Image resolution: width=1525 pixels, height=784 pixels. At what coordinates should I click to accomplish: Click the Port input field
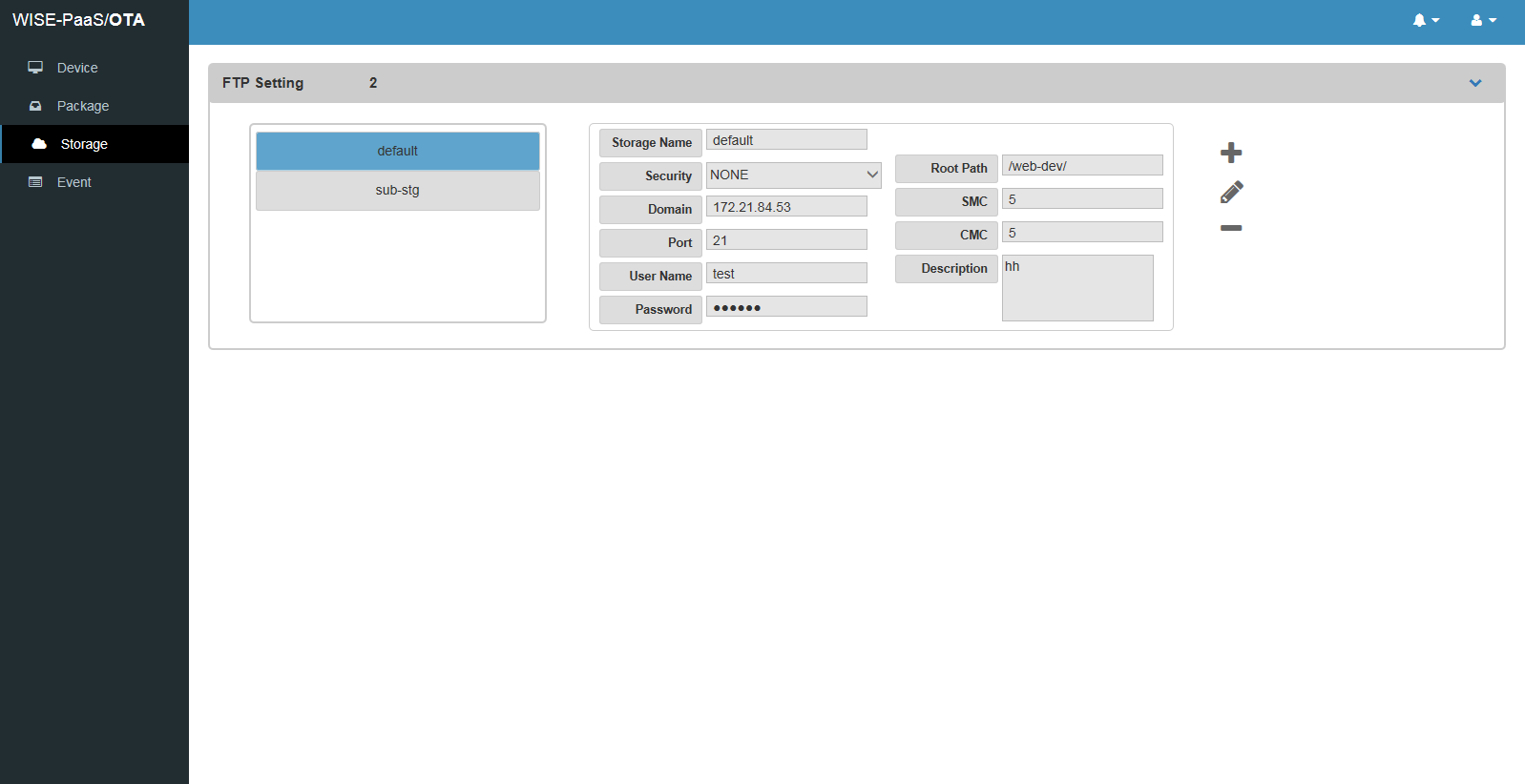coord(786,240)
